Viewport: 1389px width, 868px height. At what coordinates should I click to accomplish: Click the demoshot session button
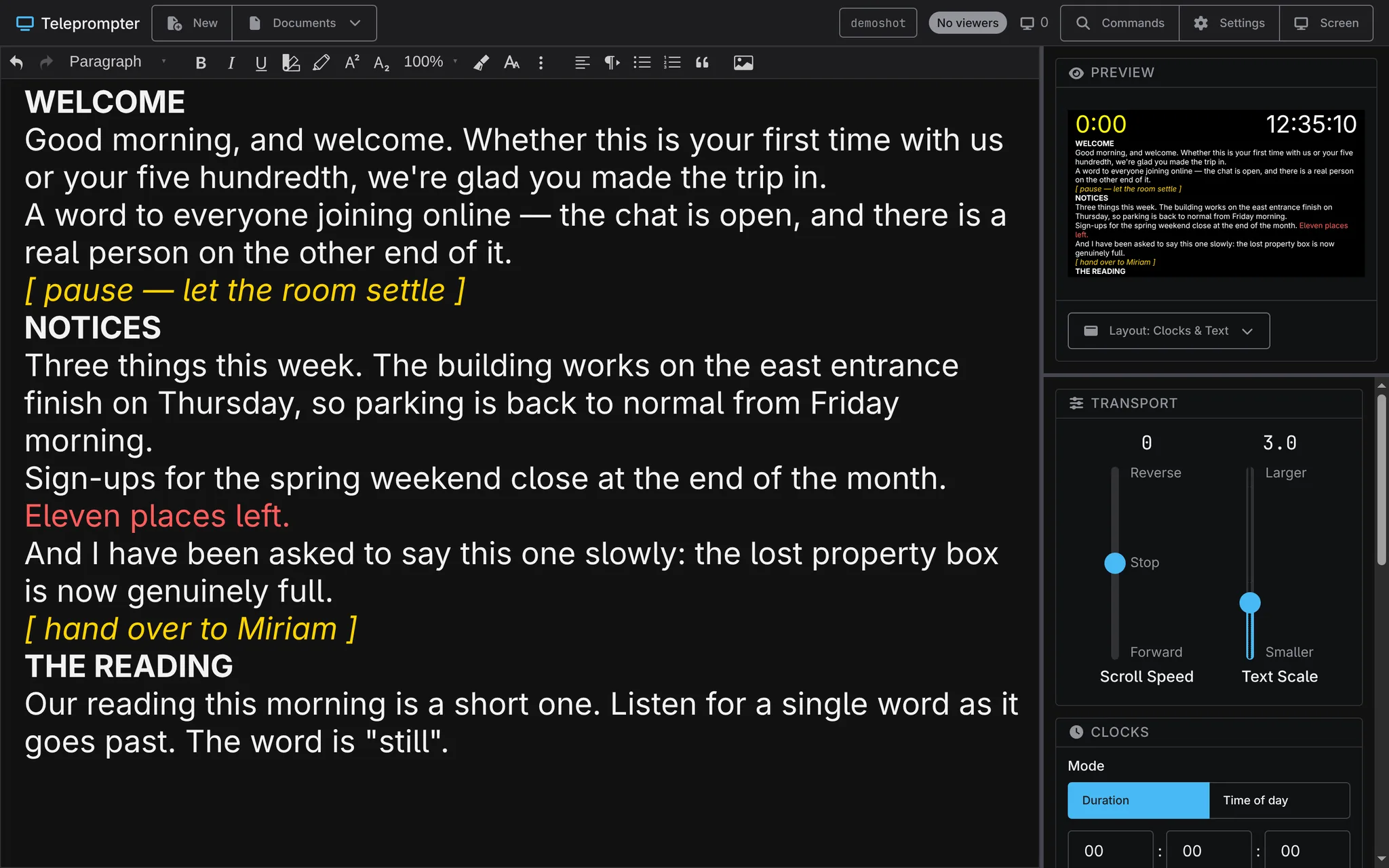coord(878,23)
